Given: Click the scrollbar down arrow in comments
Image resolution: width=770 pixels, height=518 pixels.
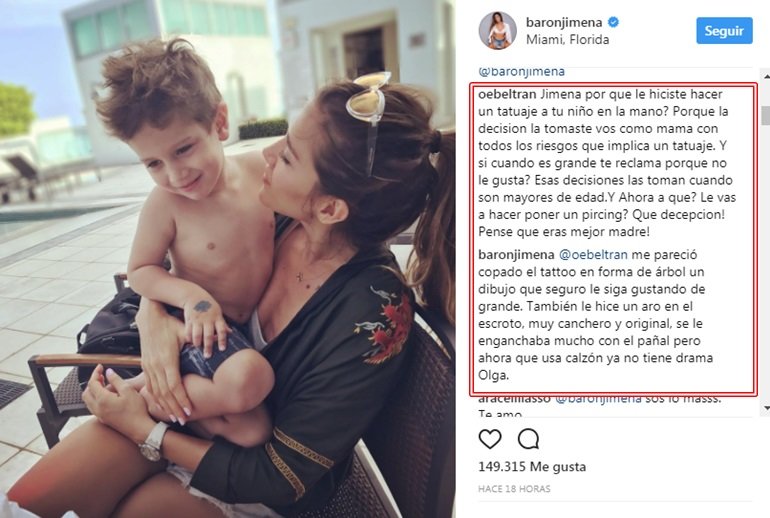Looking at the screenshot, I should [x=766, y=408].
